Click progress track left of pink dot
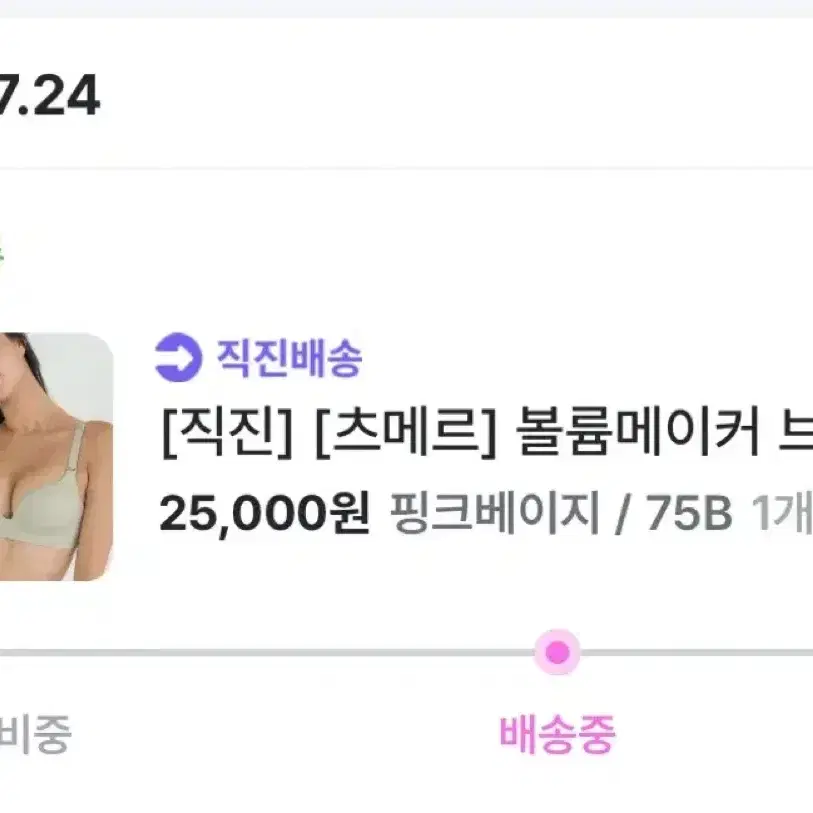This screenshot has height=813, width=813. (267, 652)
